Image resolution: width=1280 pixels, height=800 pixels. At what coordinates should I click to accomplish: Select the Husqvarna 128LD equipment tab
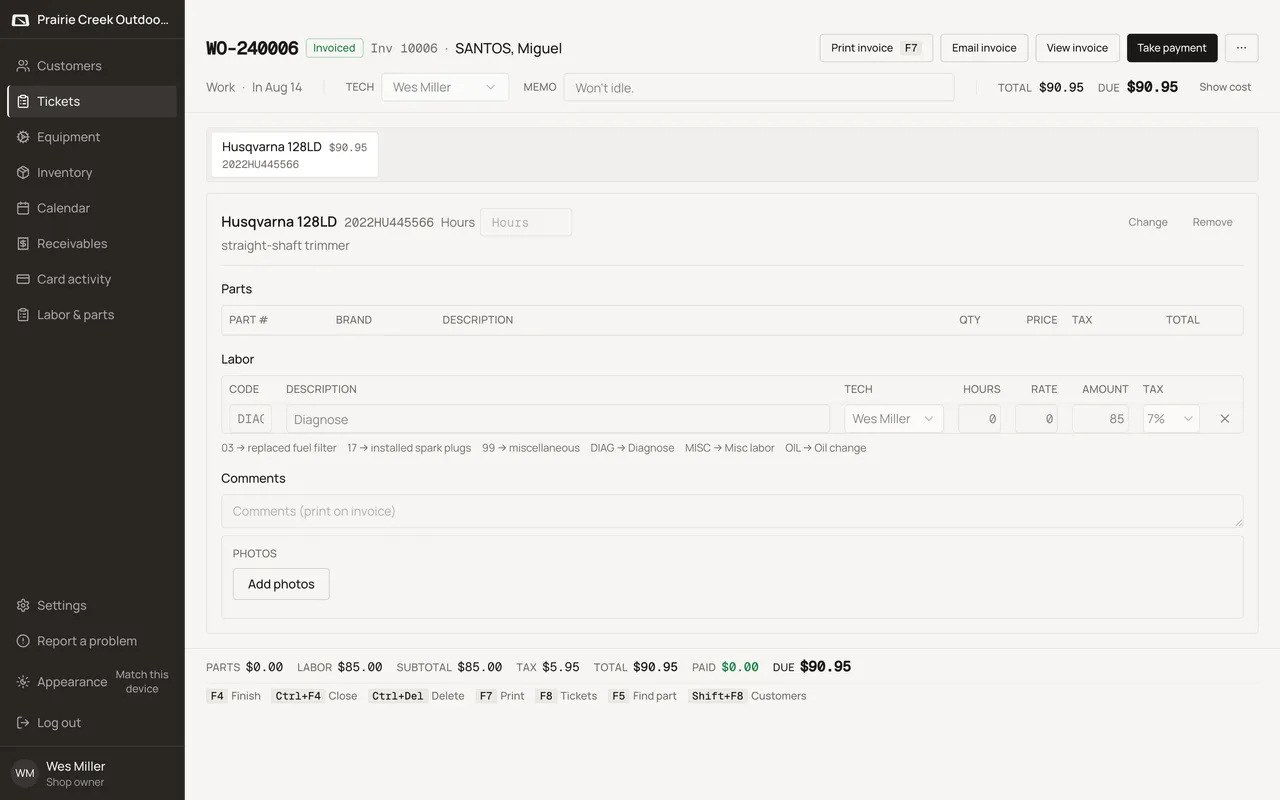tap(294, 155)
